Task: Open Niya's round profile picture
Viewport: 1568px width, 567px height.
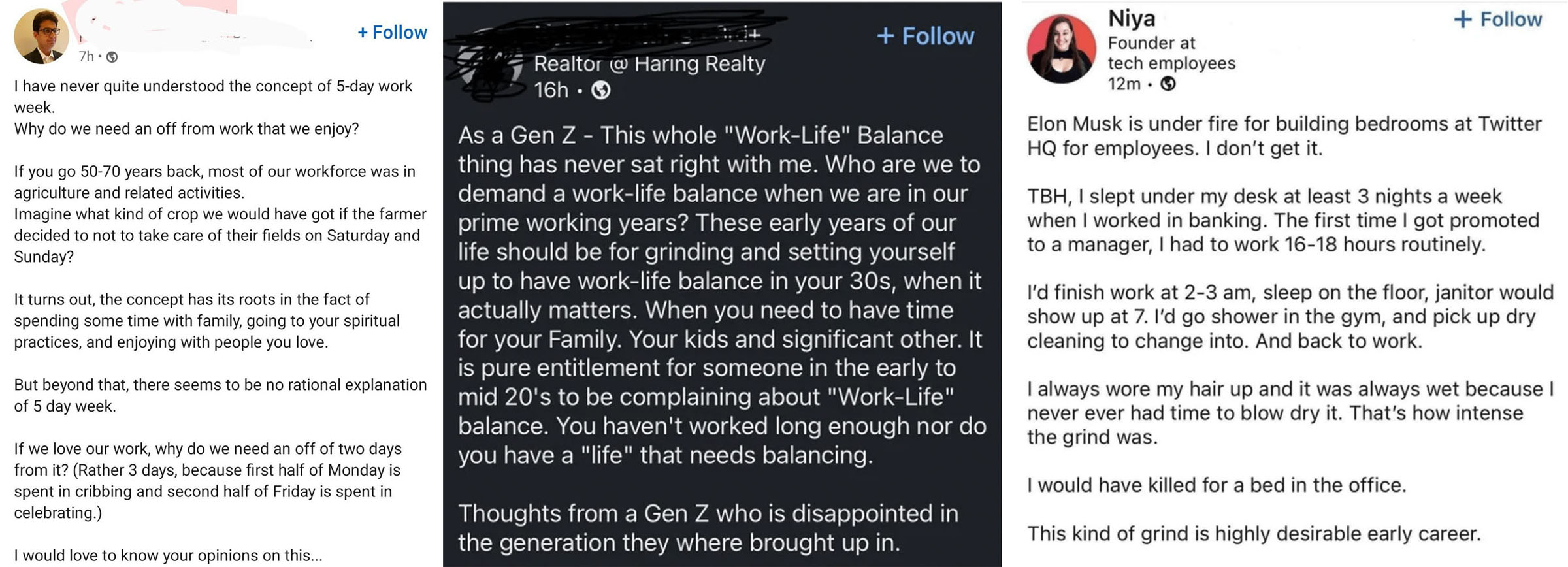Action: (1061, 49)
